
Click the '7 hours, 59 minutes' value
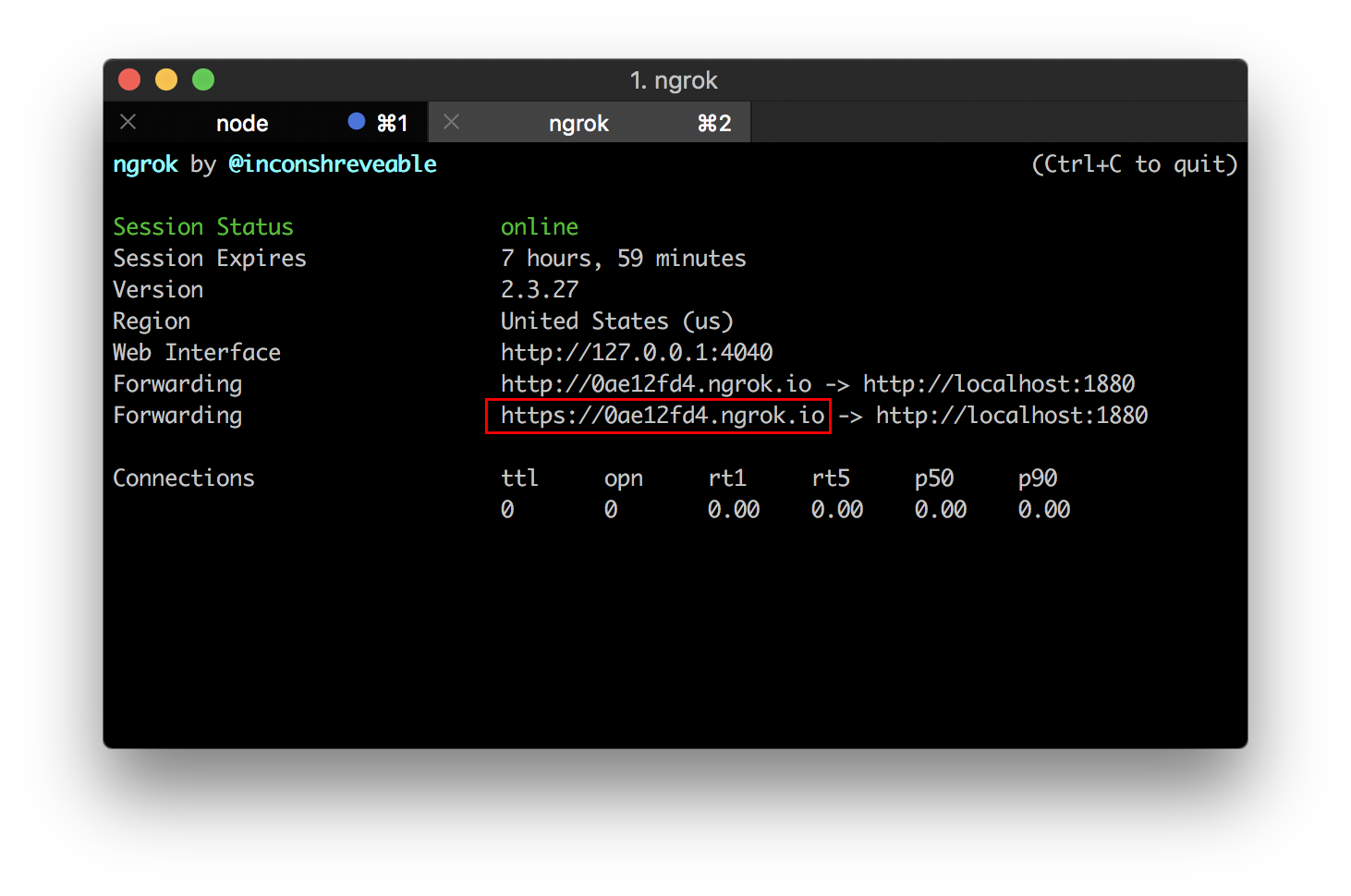(624, 259)
